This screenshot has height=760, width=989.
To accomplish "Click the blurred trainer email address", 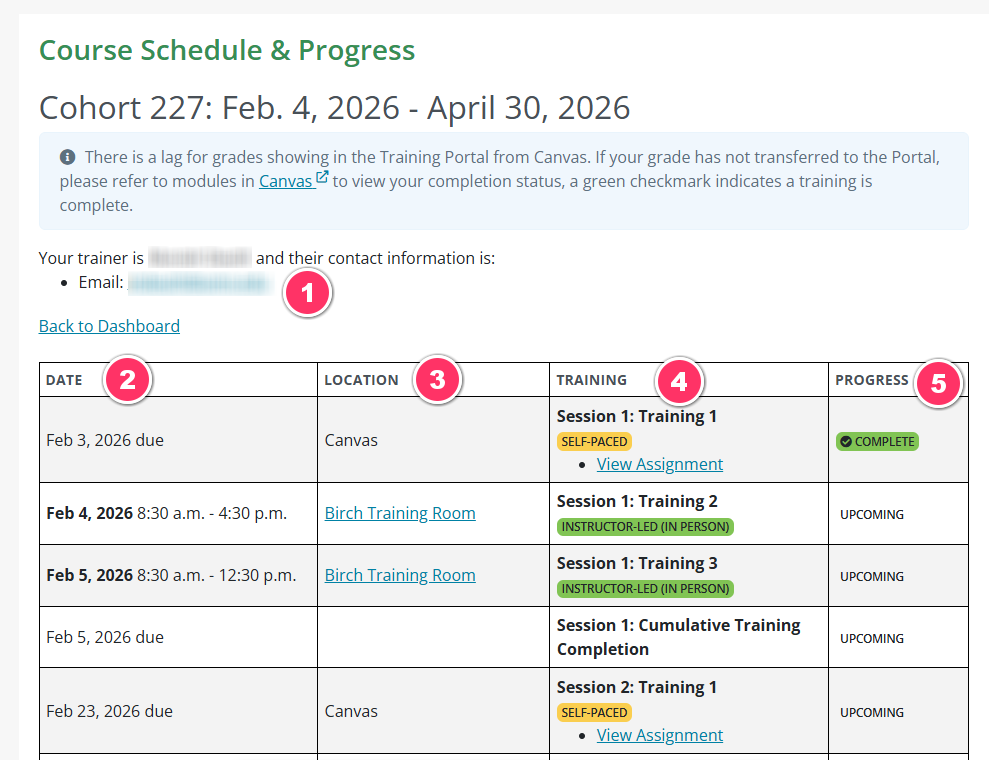I will pyautogui.click(x=198, y=283).
